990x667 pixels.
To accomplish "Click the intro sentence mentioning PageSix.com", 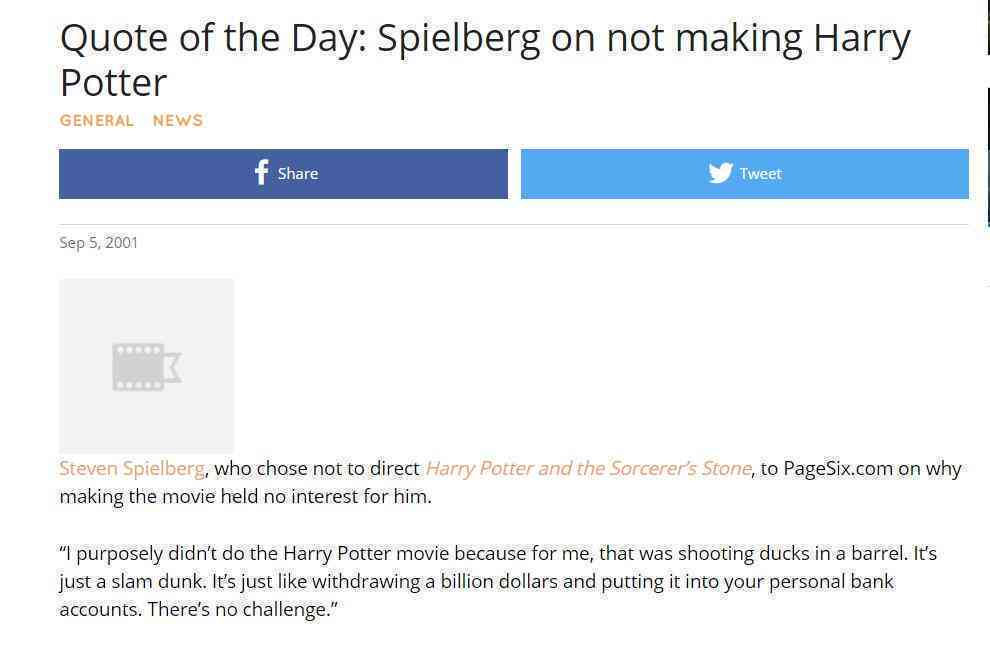I will point(510,482).
